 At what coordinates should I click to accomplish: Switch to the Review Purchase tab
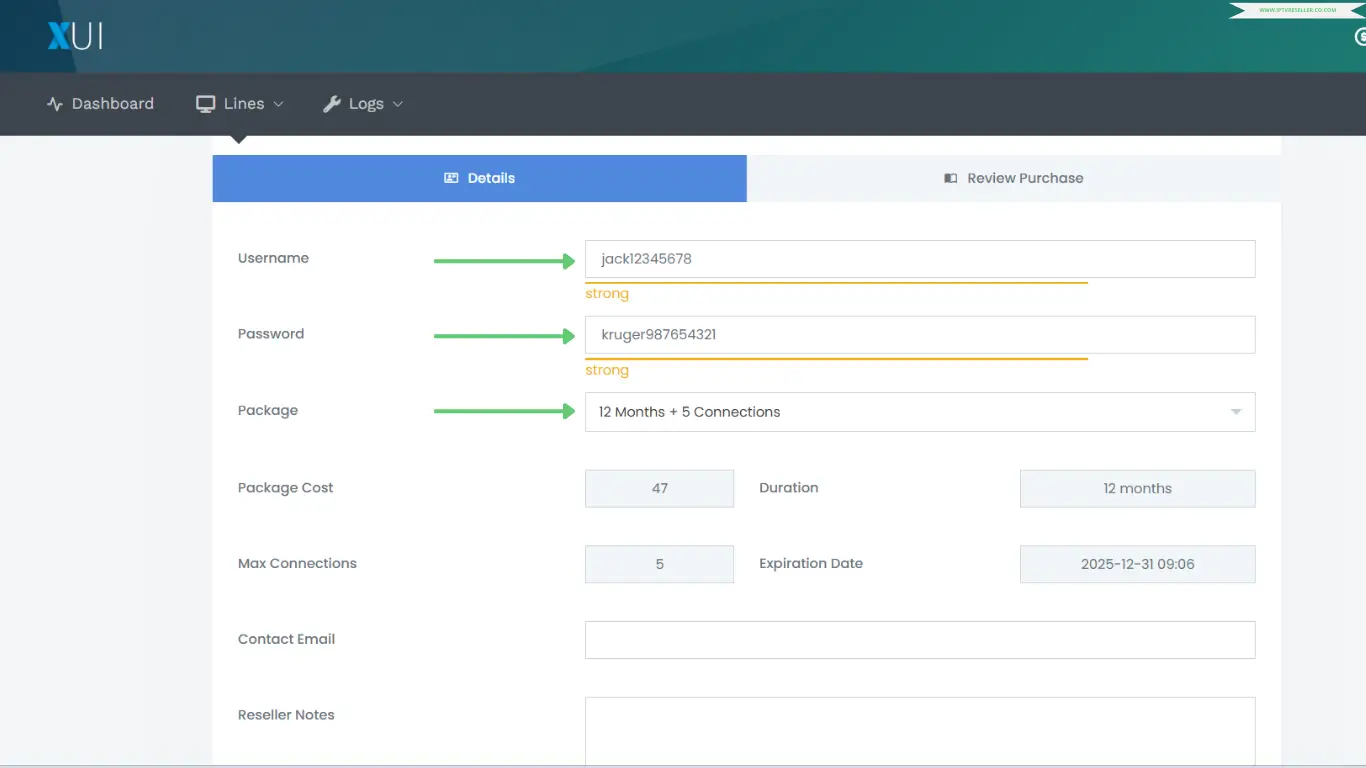(1014, 177)
